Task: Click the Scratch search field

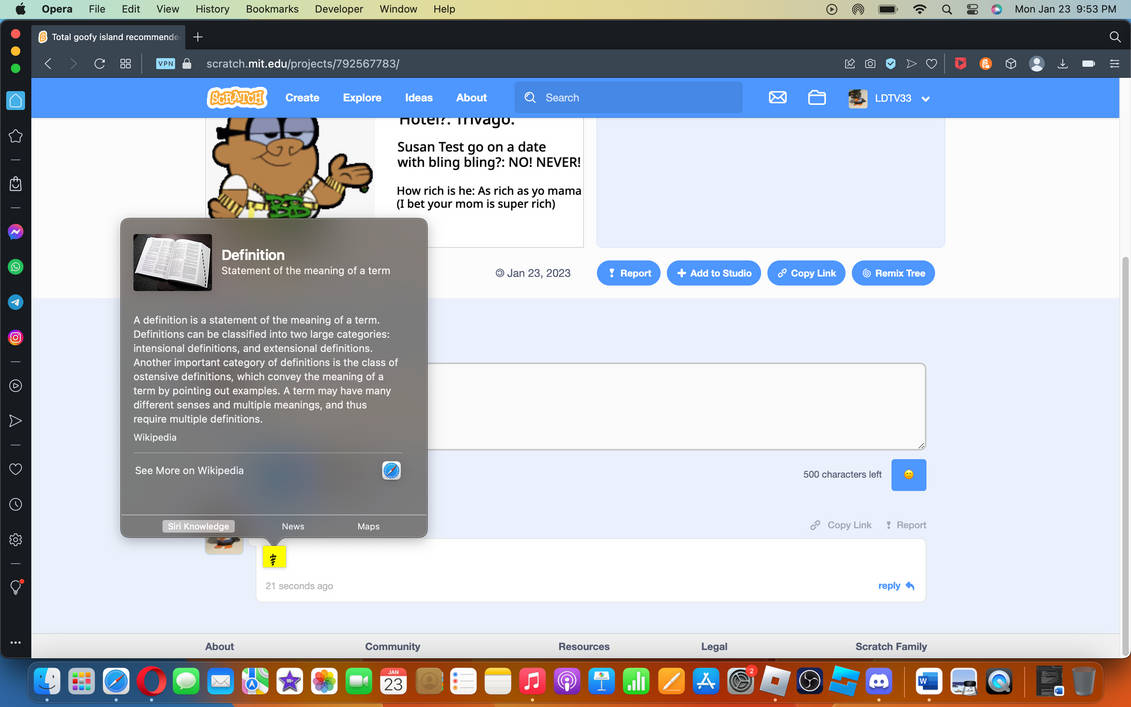Action: click(x=628, y=97)
